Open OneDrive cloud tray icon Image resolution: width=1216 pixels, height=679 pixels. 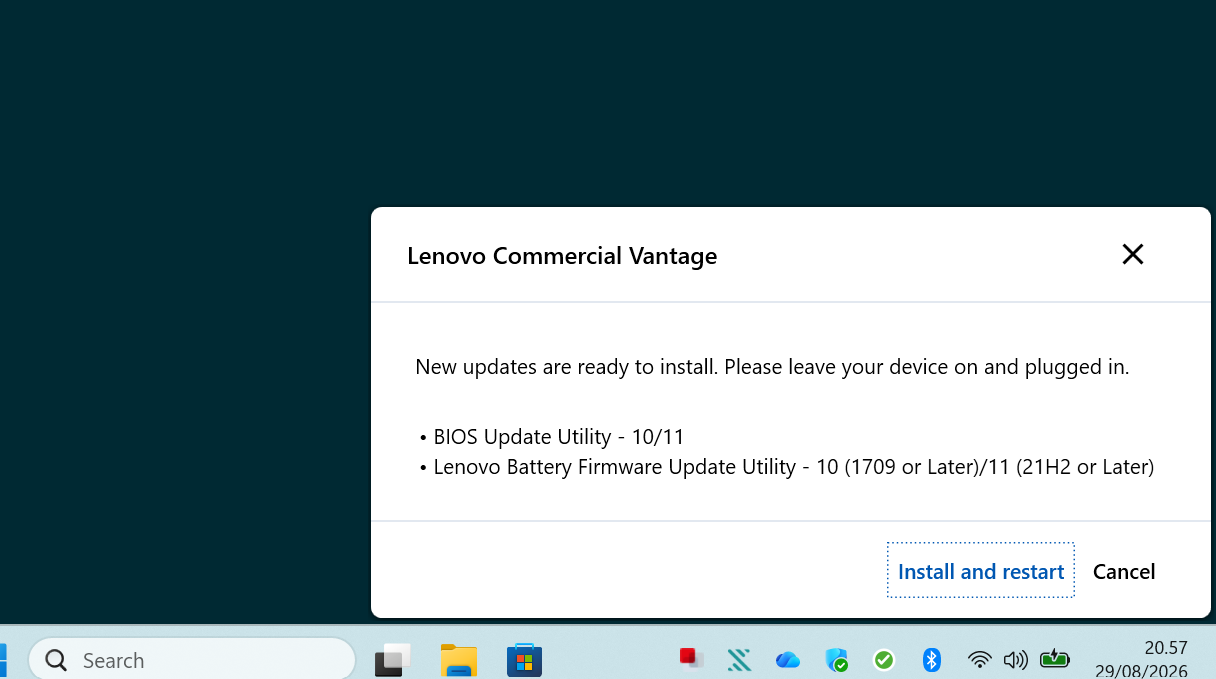point(787,660)
